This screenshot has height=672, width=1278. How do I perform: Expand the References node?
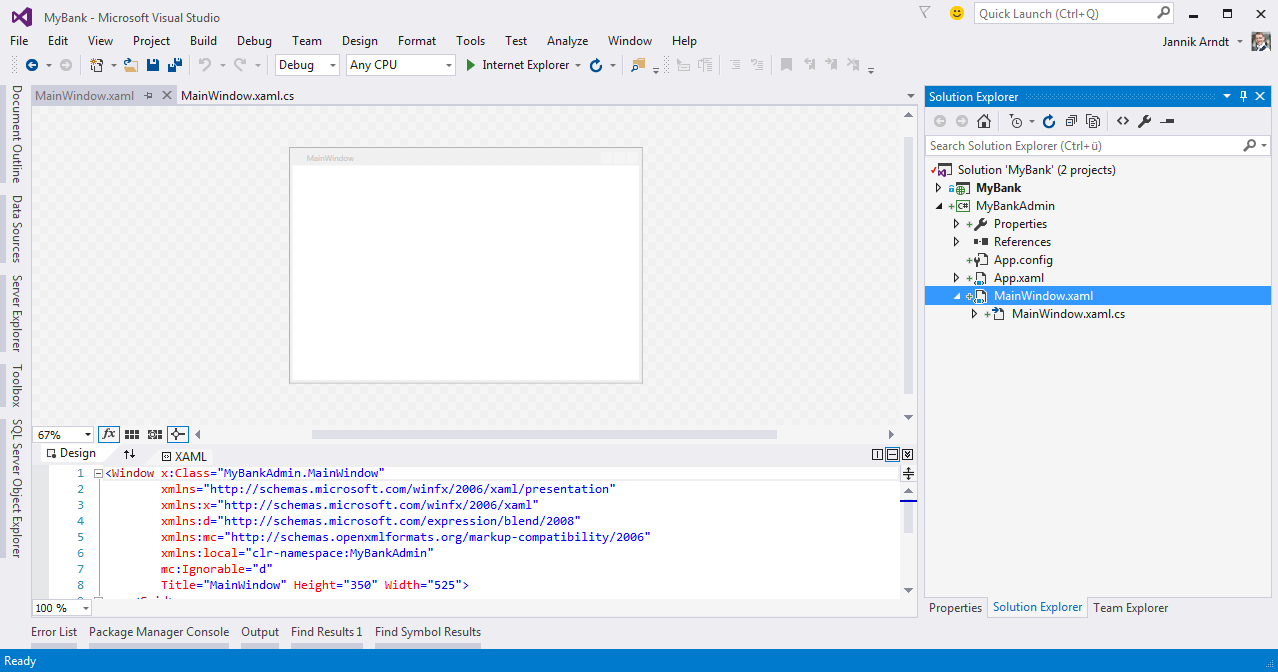(956, 242)
